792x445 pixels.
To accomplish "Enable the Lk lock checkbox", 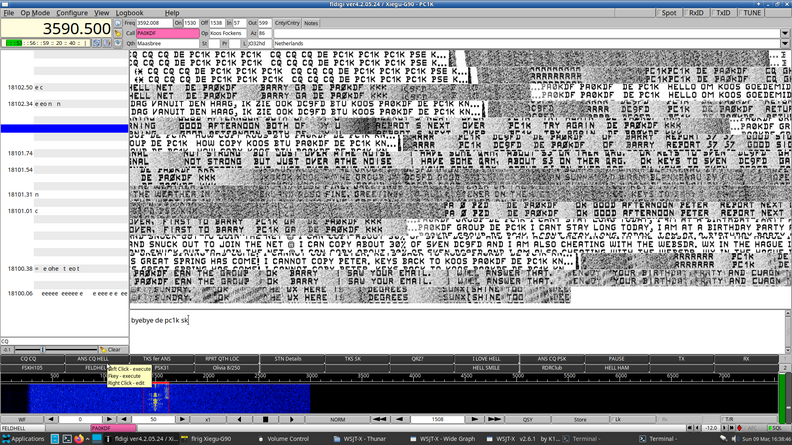I will [617, 419].
